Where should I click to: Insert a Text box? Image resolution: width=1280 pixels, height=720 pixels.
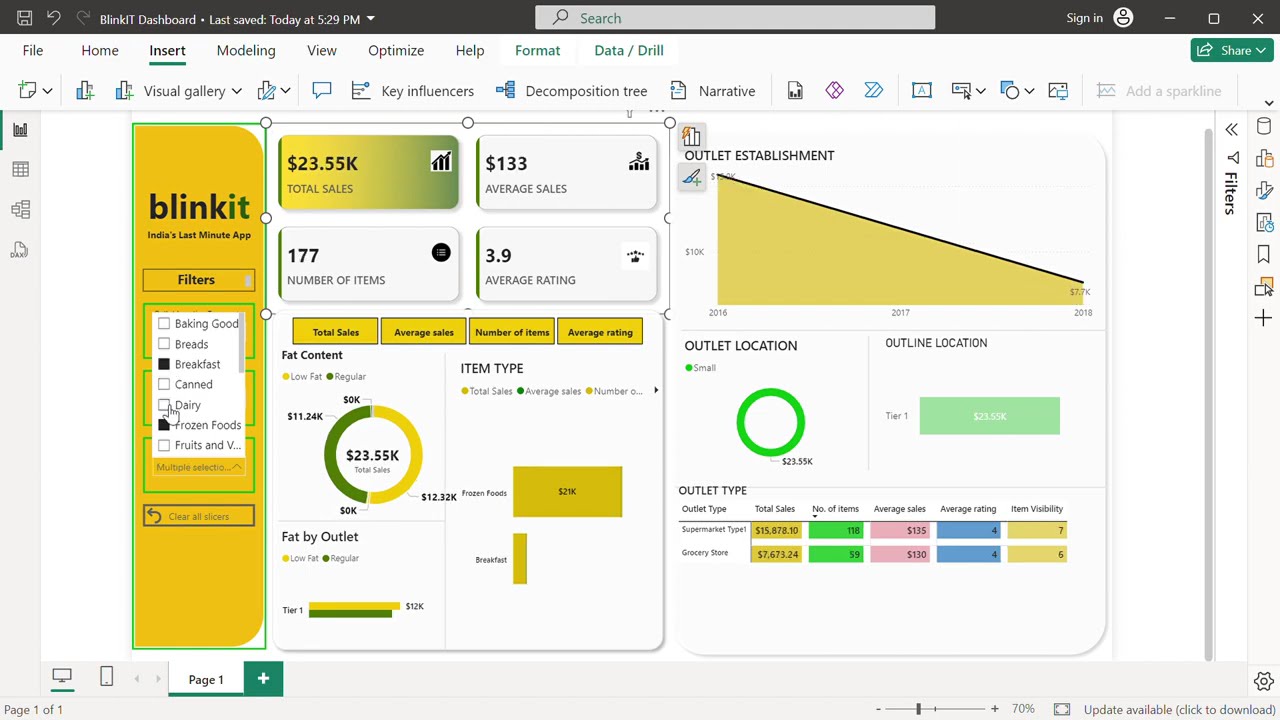(x=922, y=91)
